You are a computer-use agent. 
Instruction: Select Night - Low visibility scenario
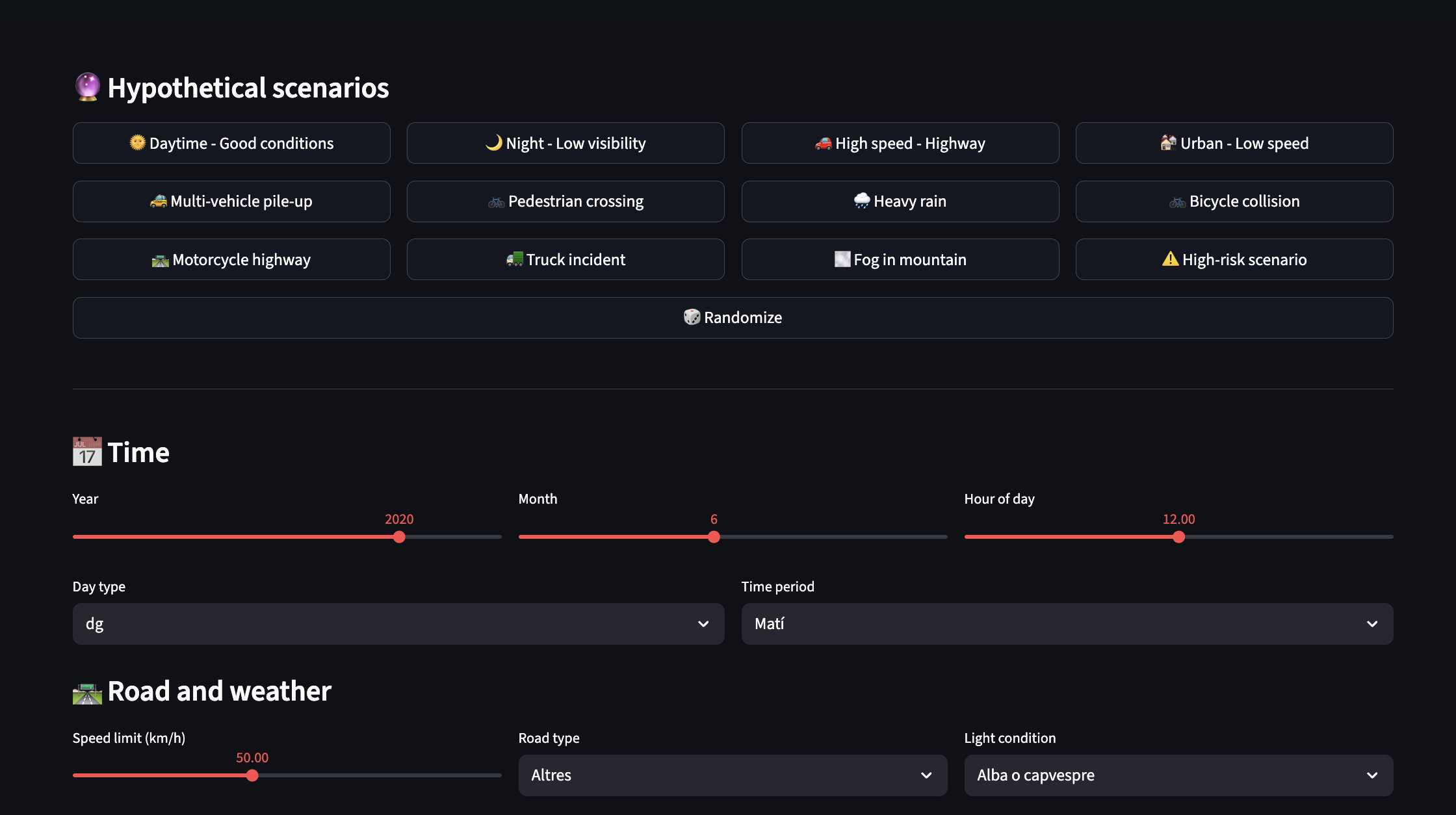tap(565, 143)
